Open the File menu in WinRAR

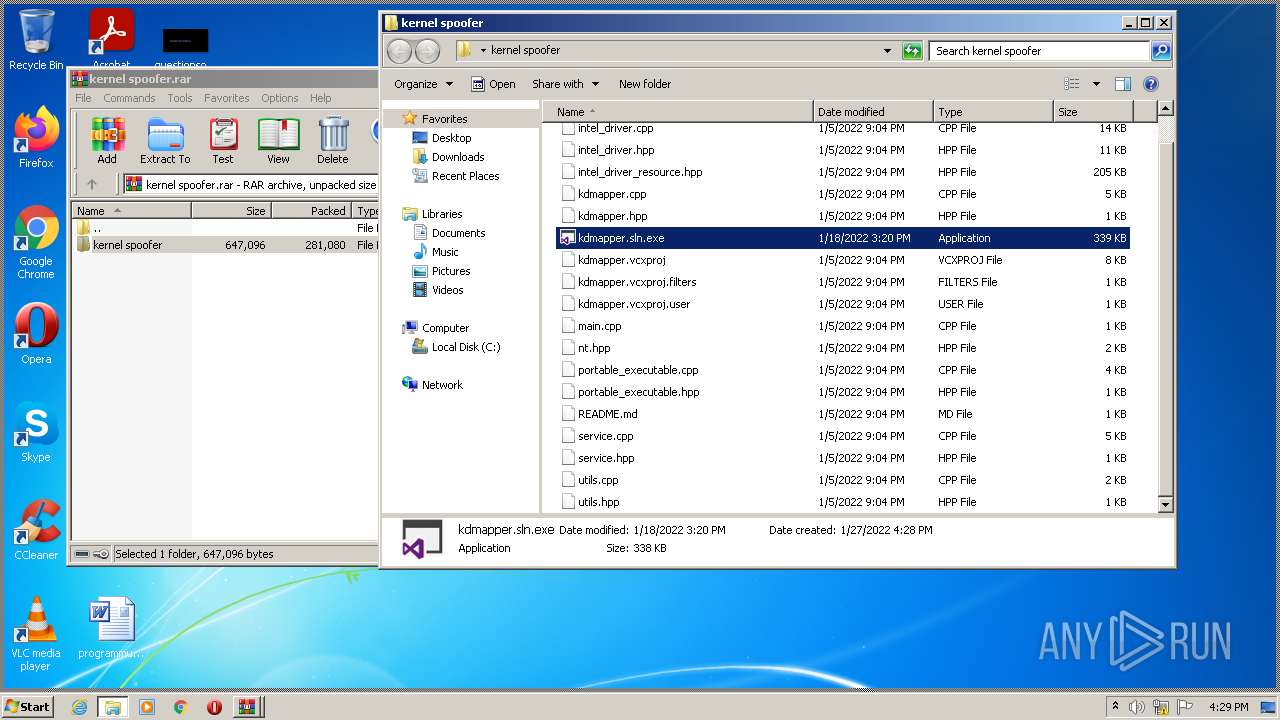coord(83,98)
